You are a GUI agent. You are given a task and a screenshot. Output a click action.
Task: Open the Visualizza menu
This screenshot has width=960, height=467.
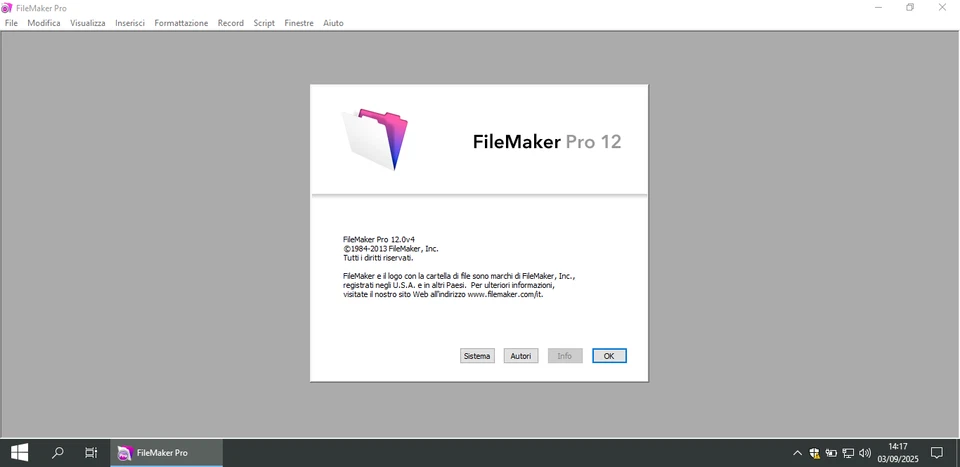point(88,23)
